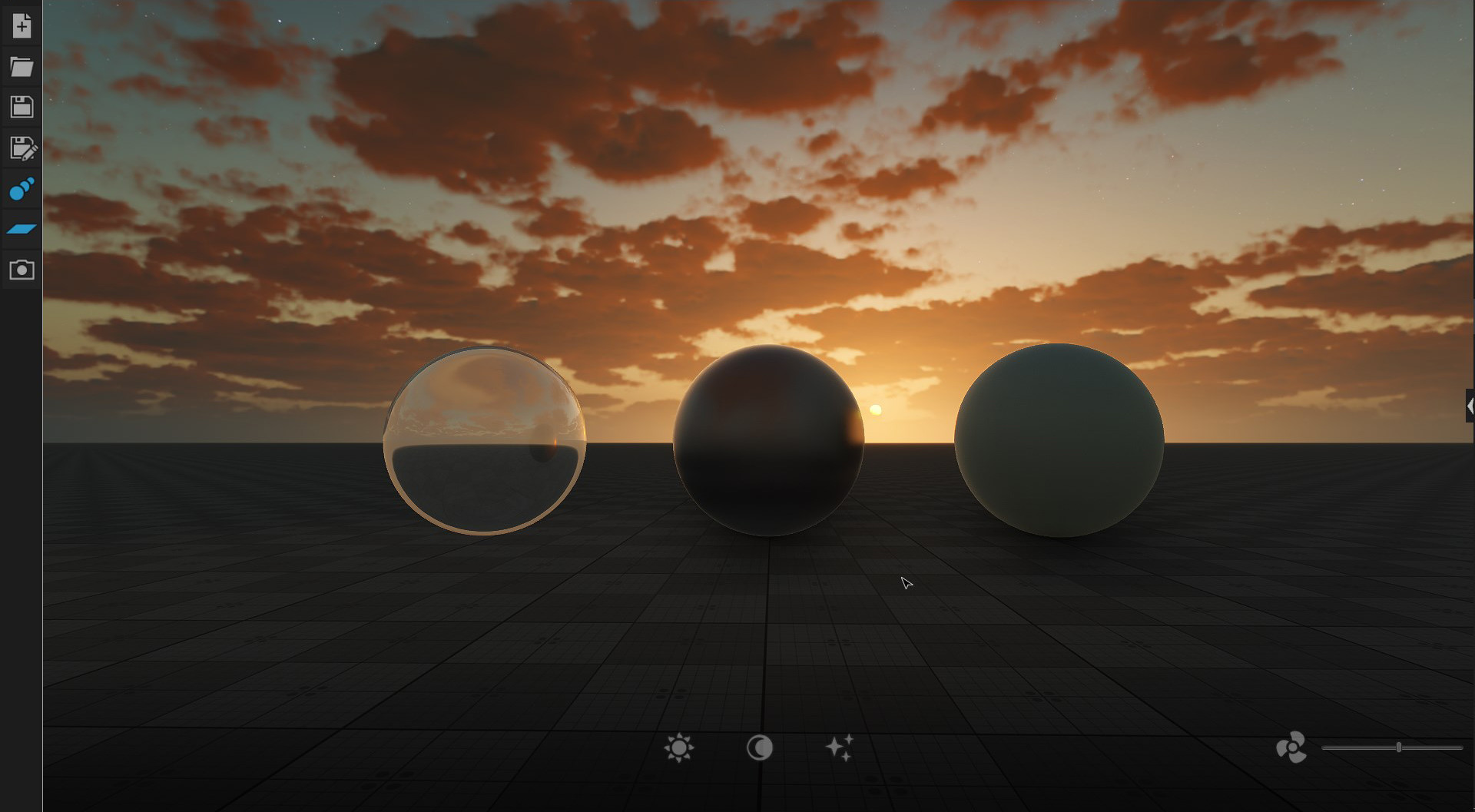Create a new scene document

tap(21, 25)
